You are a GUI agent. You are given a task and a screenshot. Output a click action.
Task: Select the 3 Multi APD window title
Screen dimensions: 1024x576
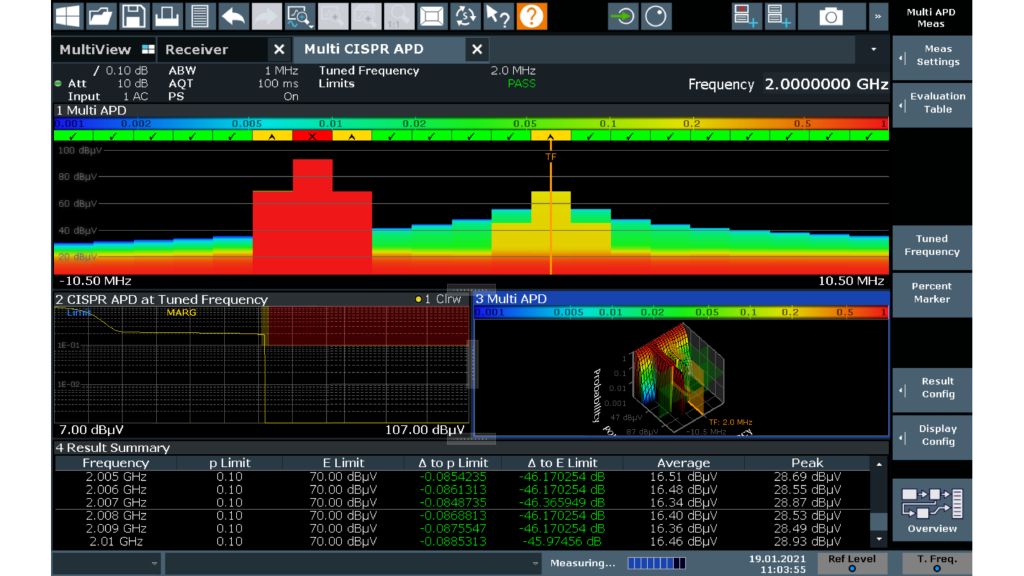[x=511, y=299]
